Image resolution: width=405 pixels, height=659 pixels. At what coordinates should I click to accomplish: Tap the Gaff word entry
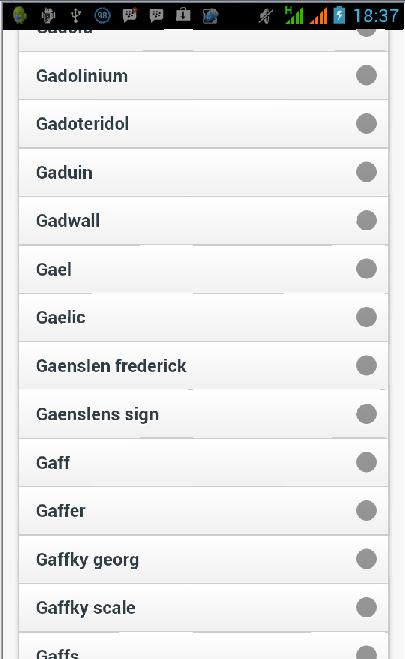tap(203, 462)
